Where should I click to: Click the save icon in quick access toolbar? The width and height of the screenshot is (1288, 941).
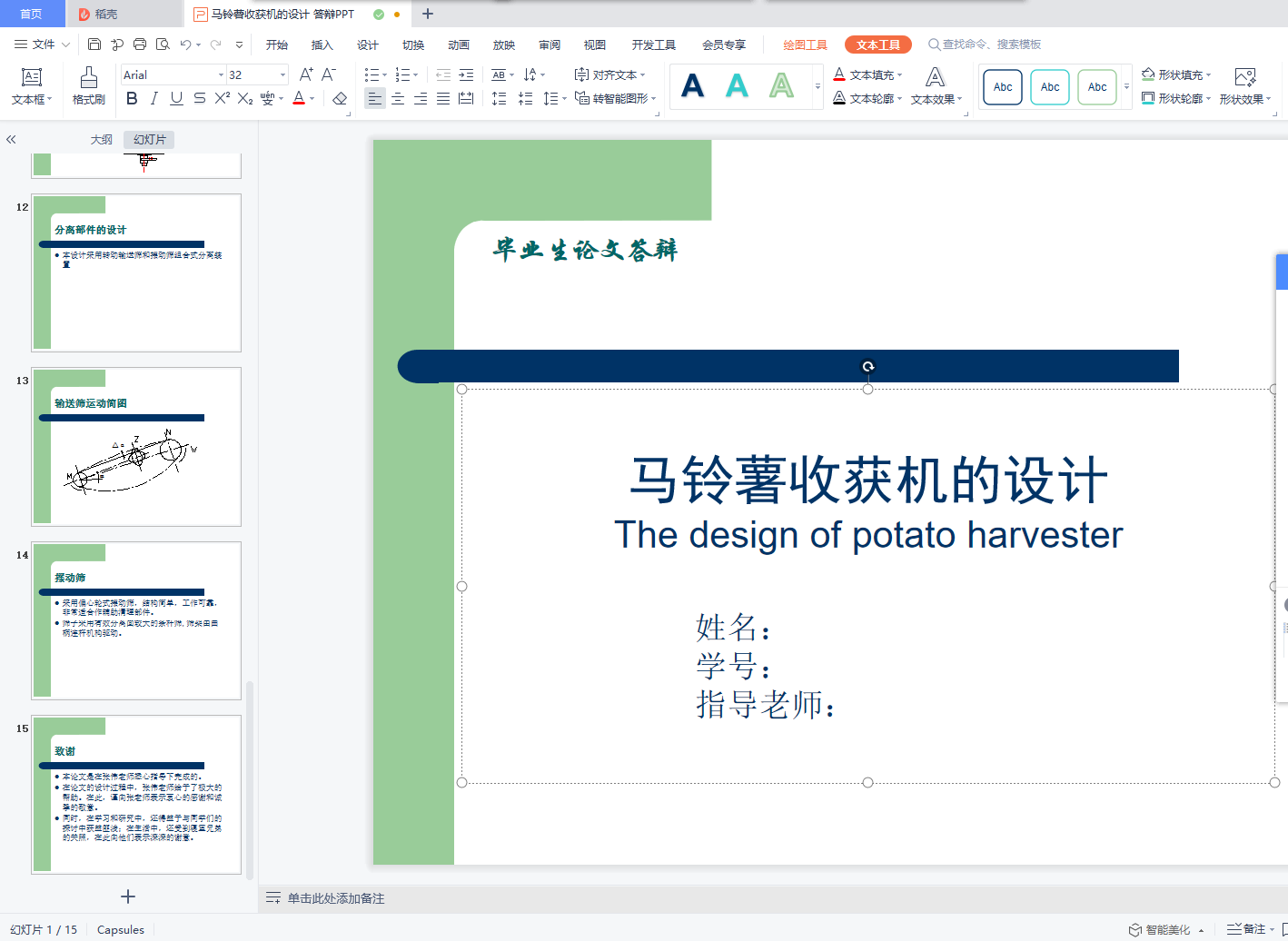coord(94,45)
